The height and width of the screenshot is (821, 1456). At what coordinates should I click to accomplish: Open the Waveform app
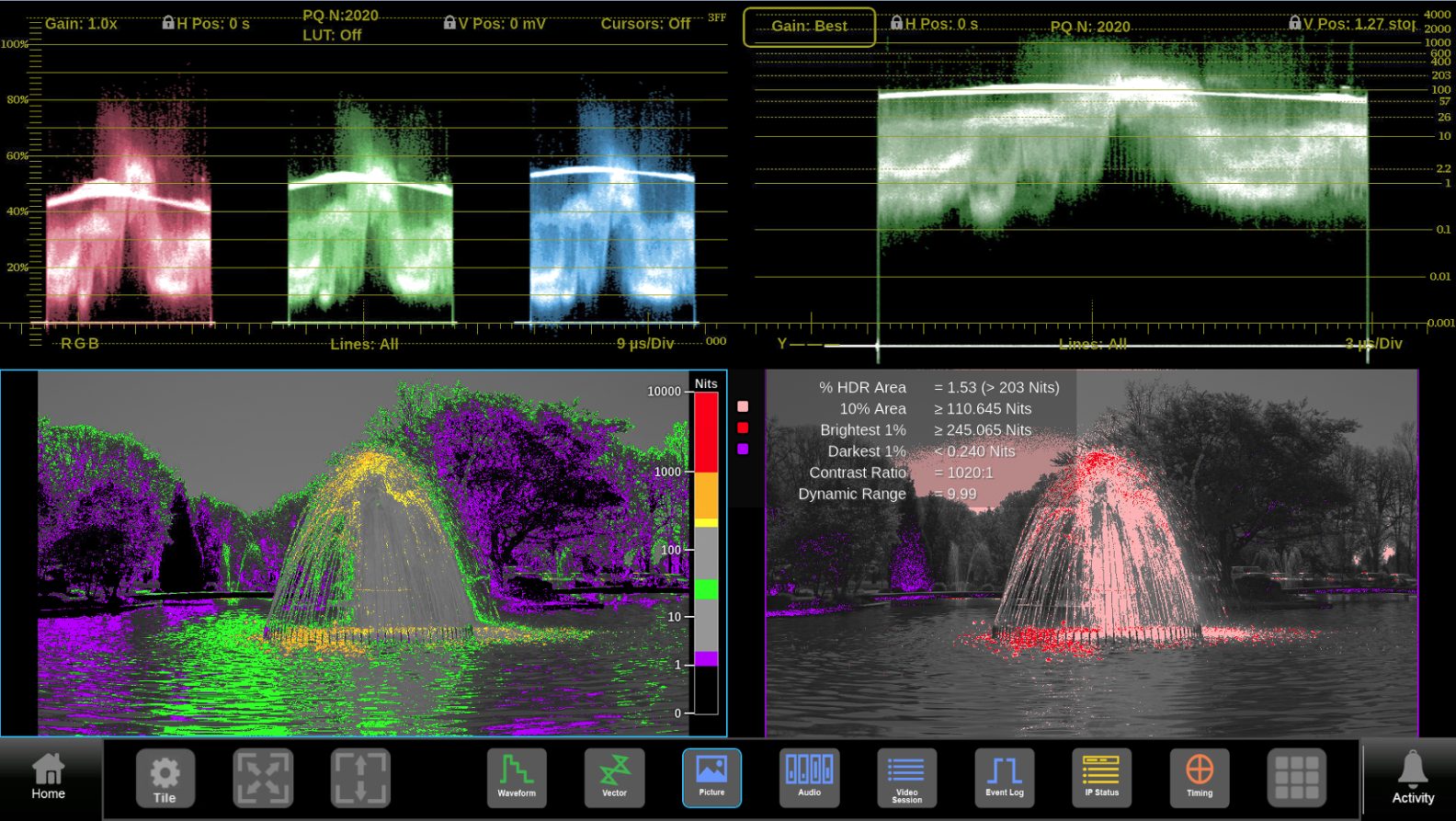517,777
